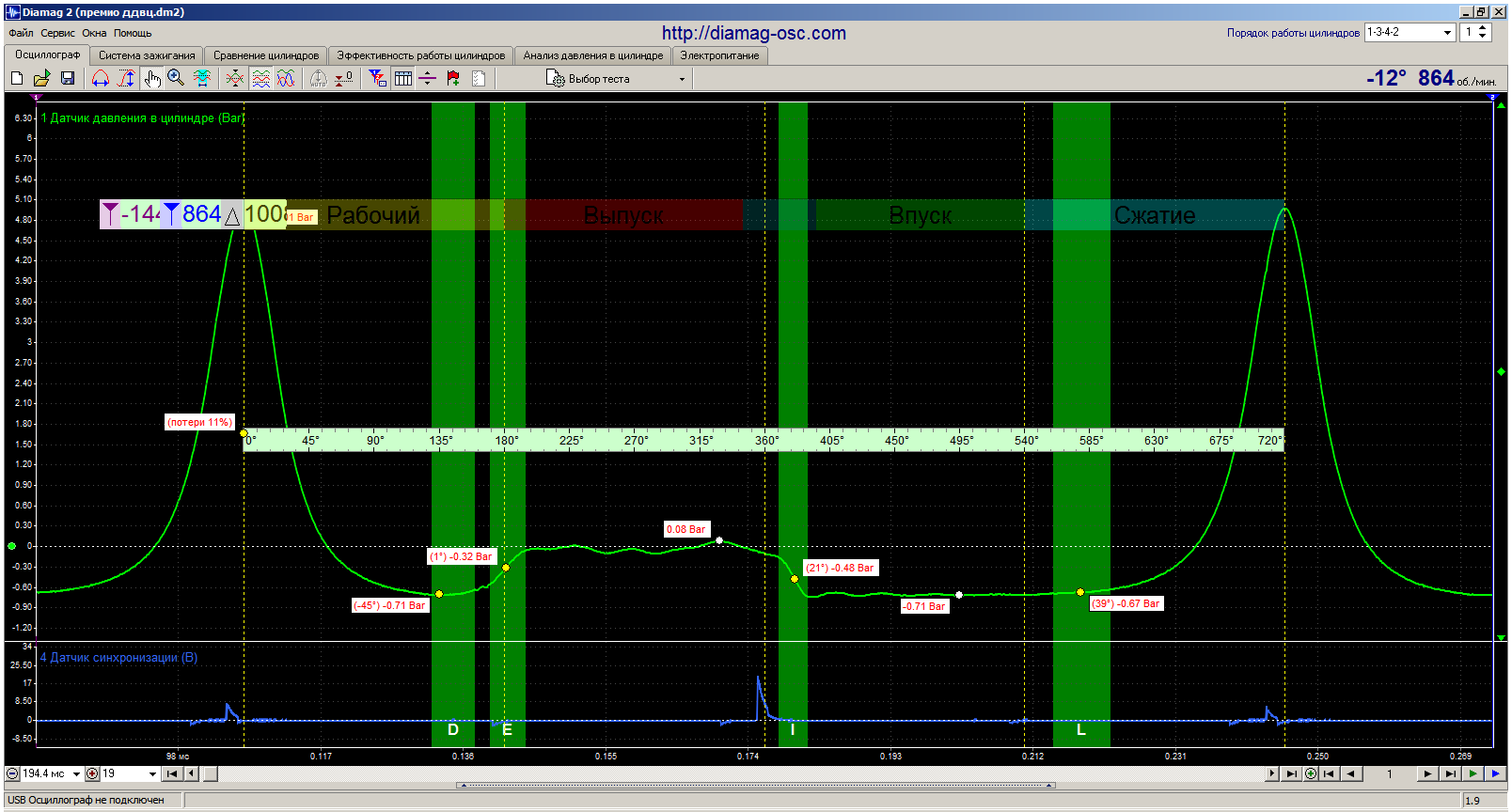Click the teal fit-signal toolbar icon
The height and width of the screenshot is (812, 1512).
[x=202, y=79]
